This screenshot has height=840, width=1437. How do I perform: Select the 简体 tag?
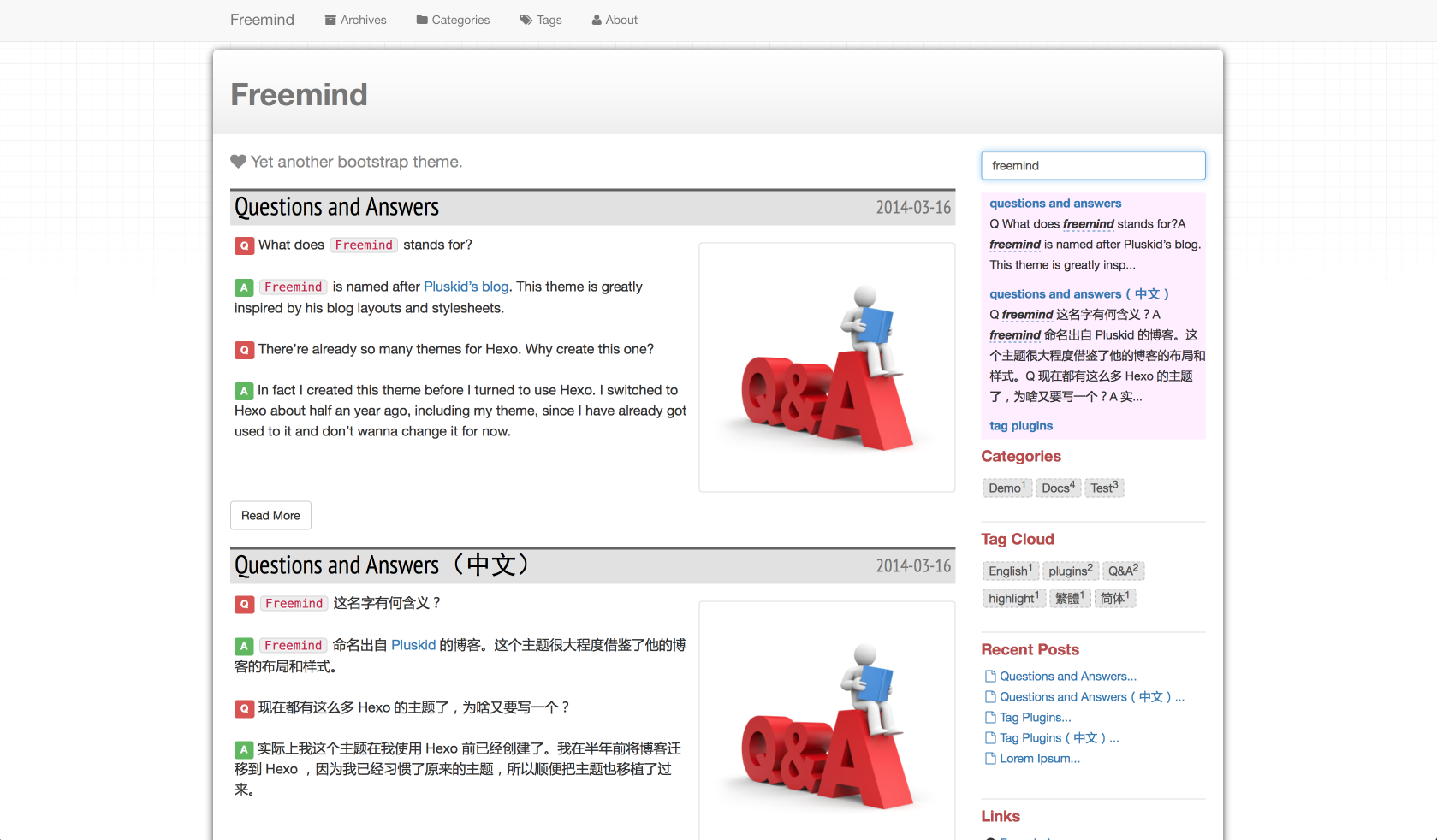1114,598
